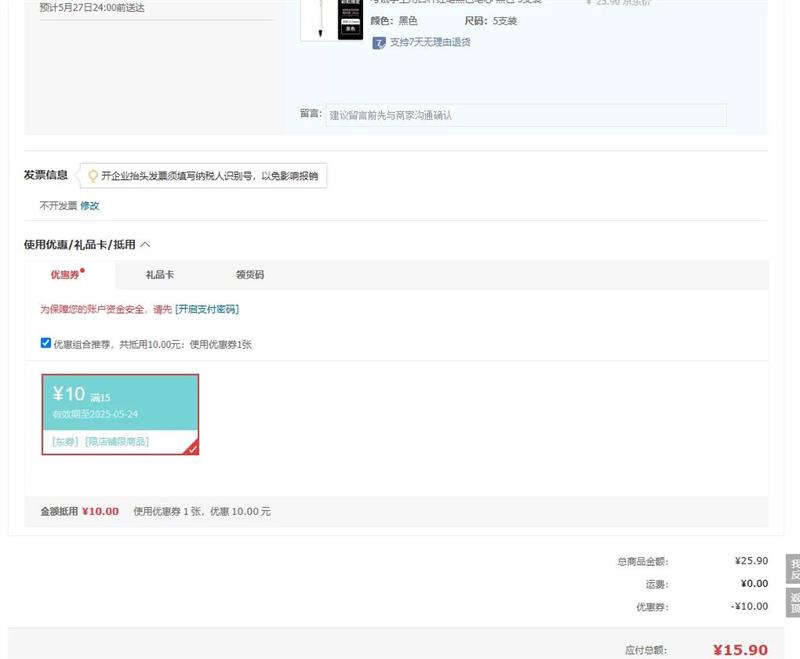This screenshot has height=659, width=800.
Task: Focus the 留言 message input field
Action: point(526,115)
